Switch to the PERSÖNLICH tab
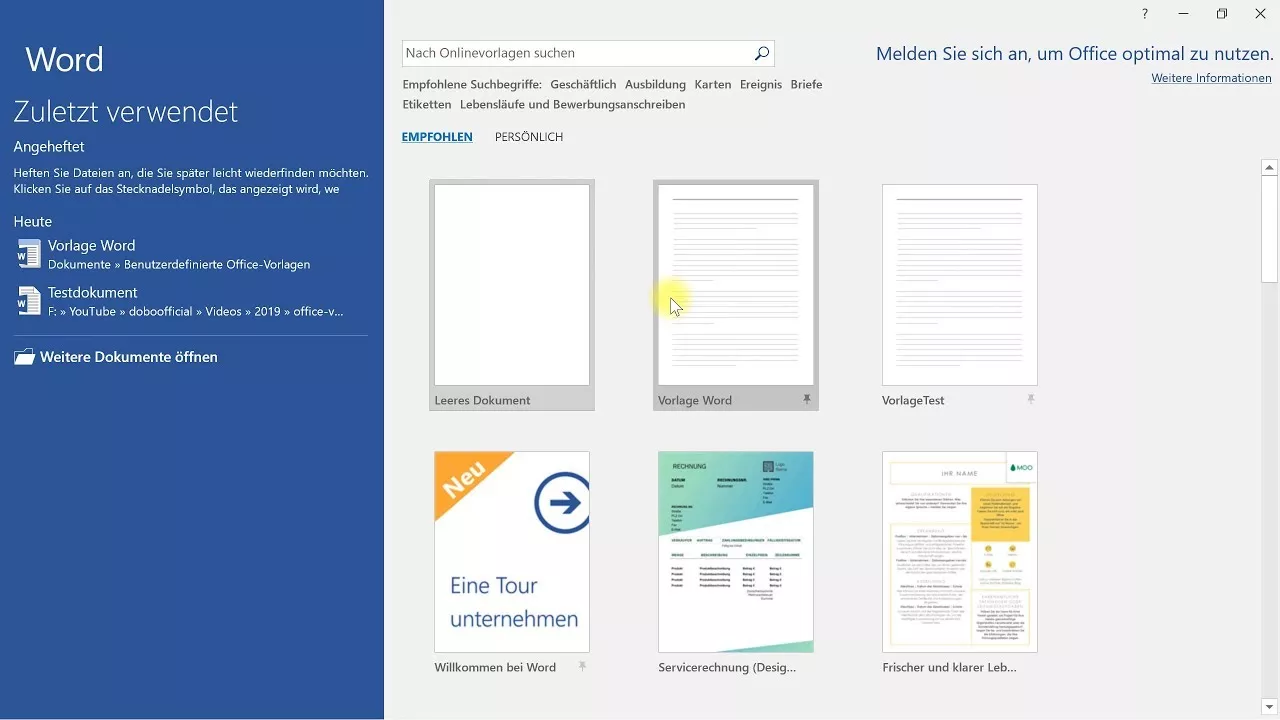This screenshot has width=1280, height=720. click(528, 136)
